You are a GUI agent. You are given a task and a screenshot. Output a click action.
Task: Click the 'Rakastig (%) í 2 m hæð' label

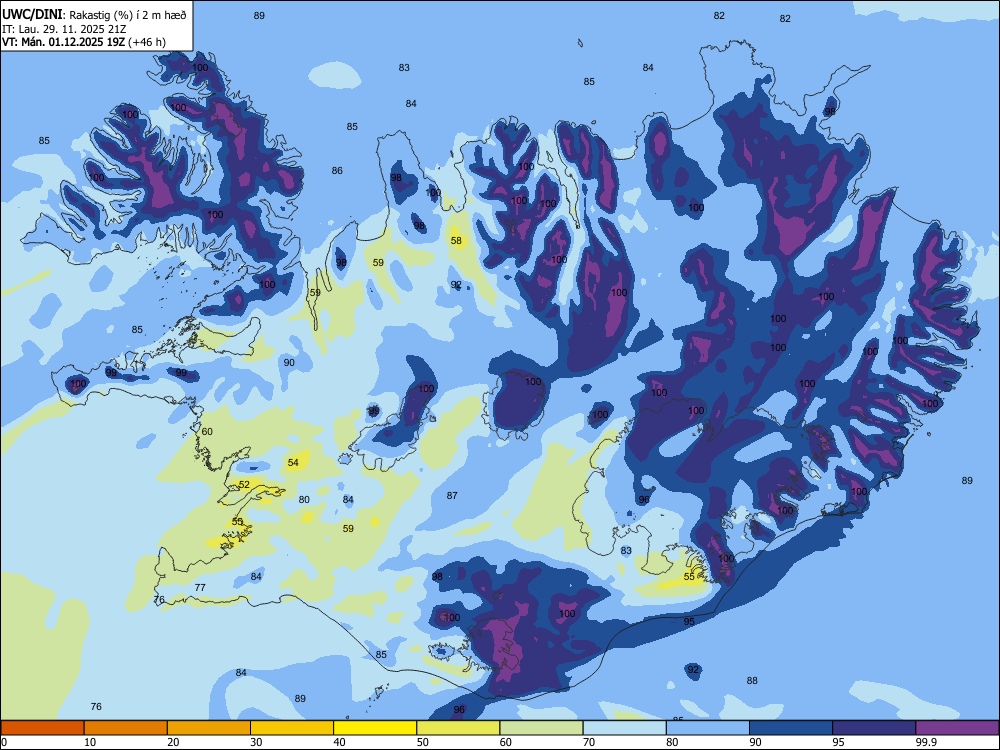point(128,15)
